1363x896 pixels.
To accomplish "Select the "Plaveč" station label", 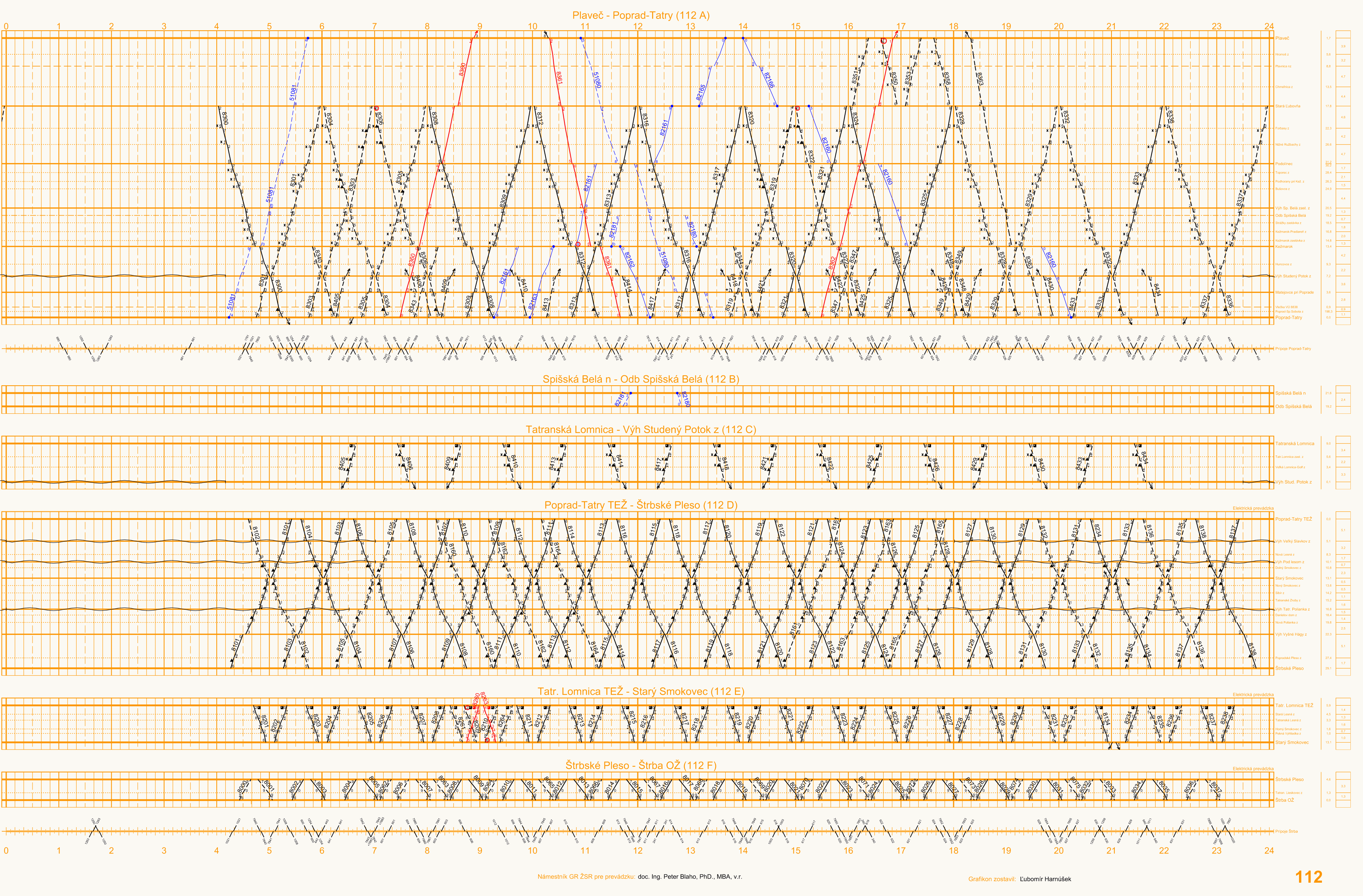I will click(x=1282, y=38).
